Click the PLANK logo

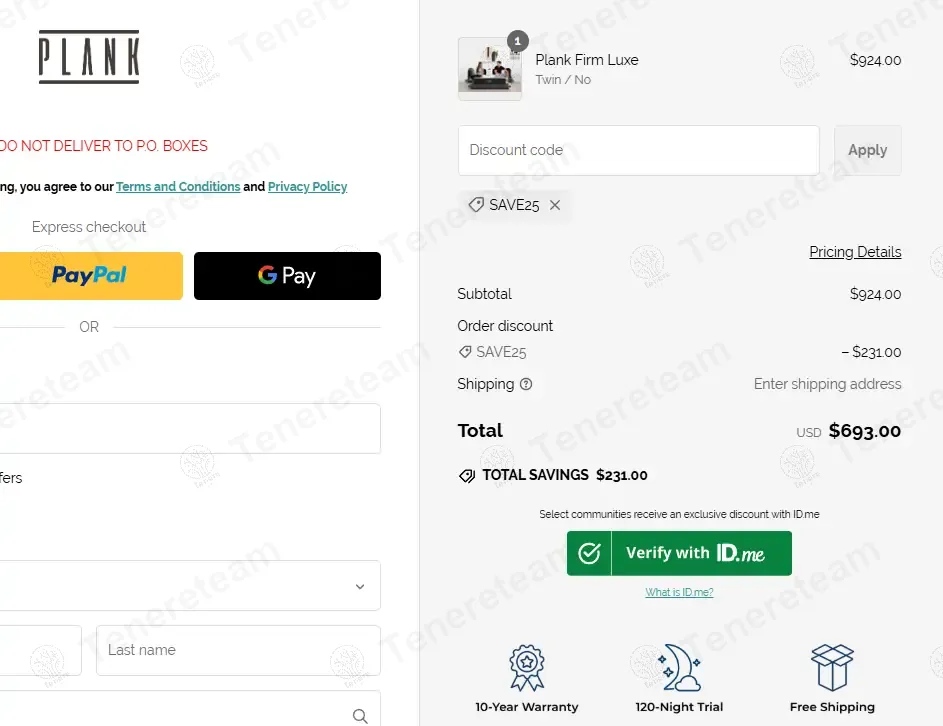[x=89, y=57]
